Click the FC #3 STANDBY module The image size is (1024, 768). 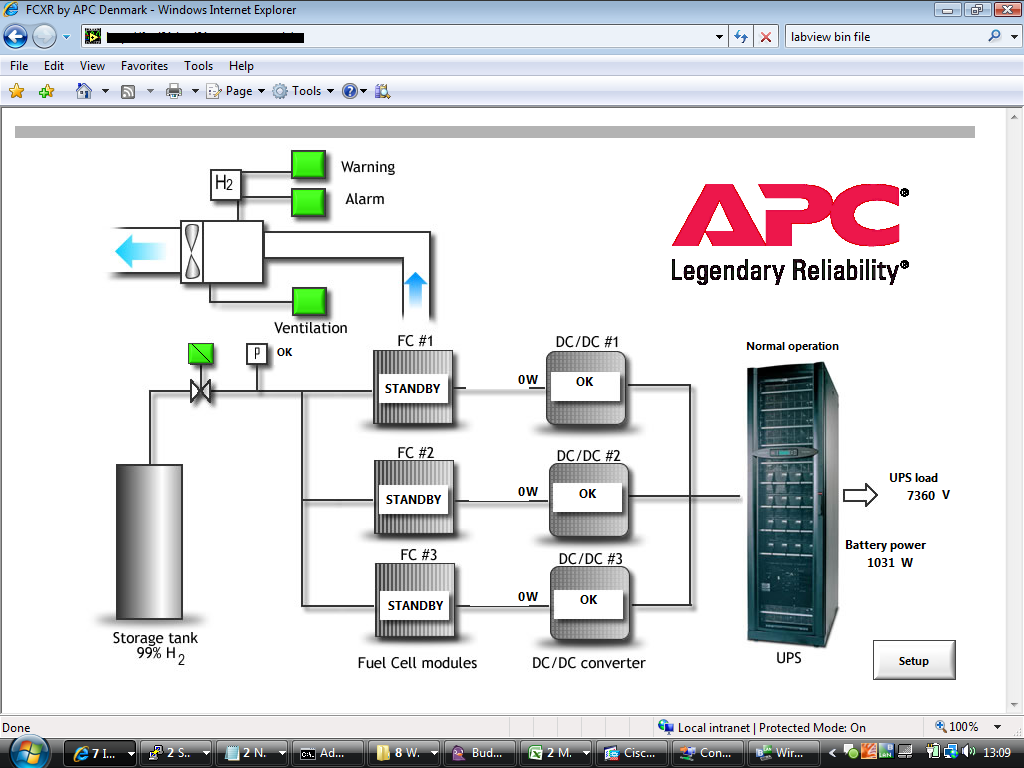pyautogui.click(x=415, y=600)
